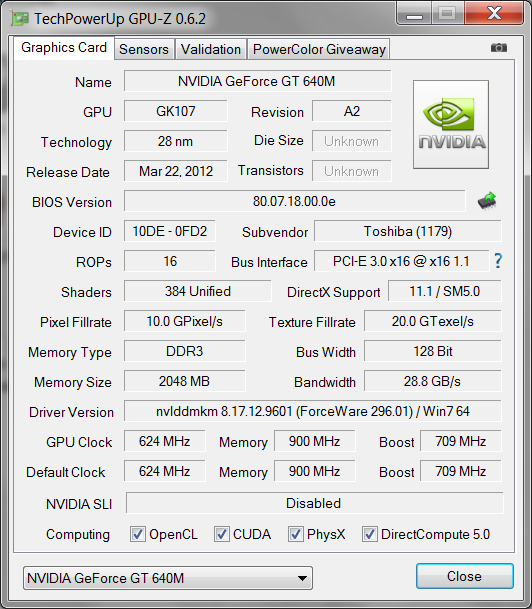Open the Validation tab
Viewport: 532px width, 609px height.
[211, 49]
